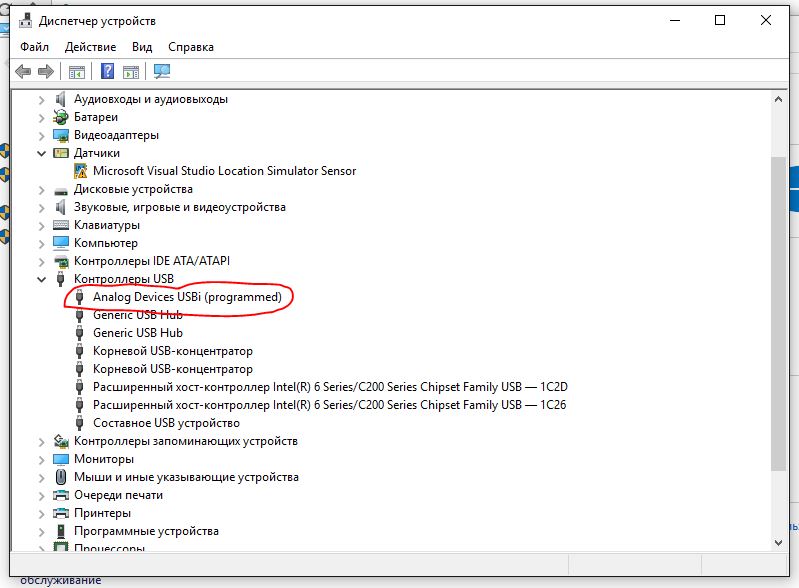
Task: Select the Intel USB host controller 1C2D
Action: 330,387
